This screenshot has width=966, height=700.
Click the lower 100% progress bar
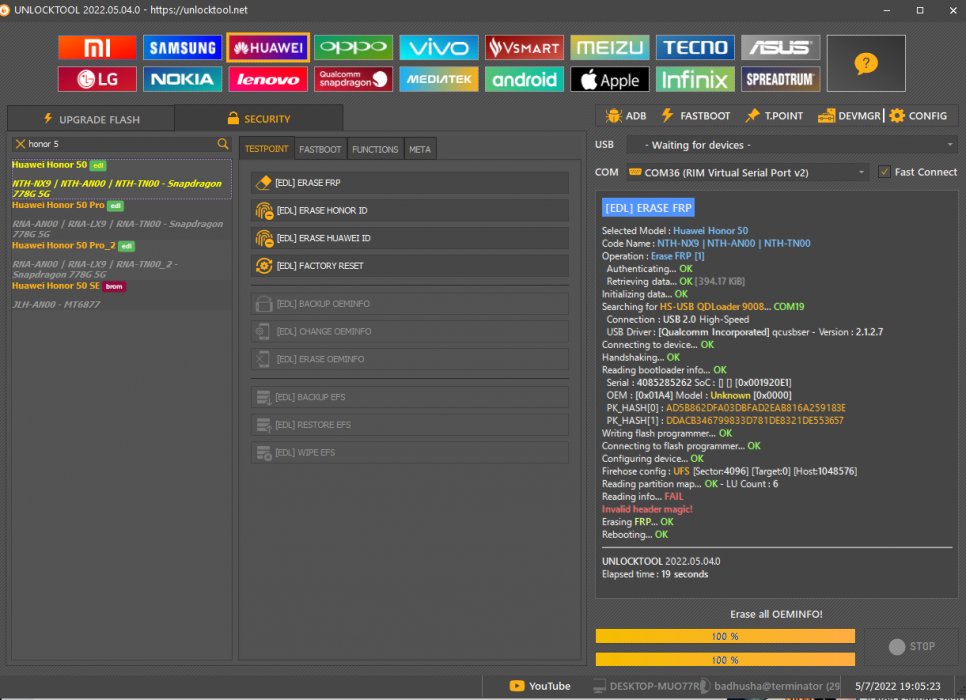(725, 660)
